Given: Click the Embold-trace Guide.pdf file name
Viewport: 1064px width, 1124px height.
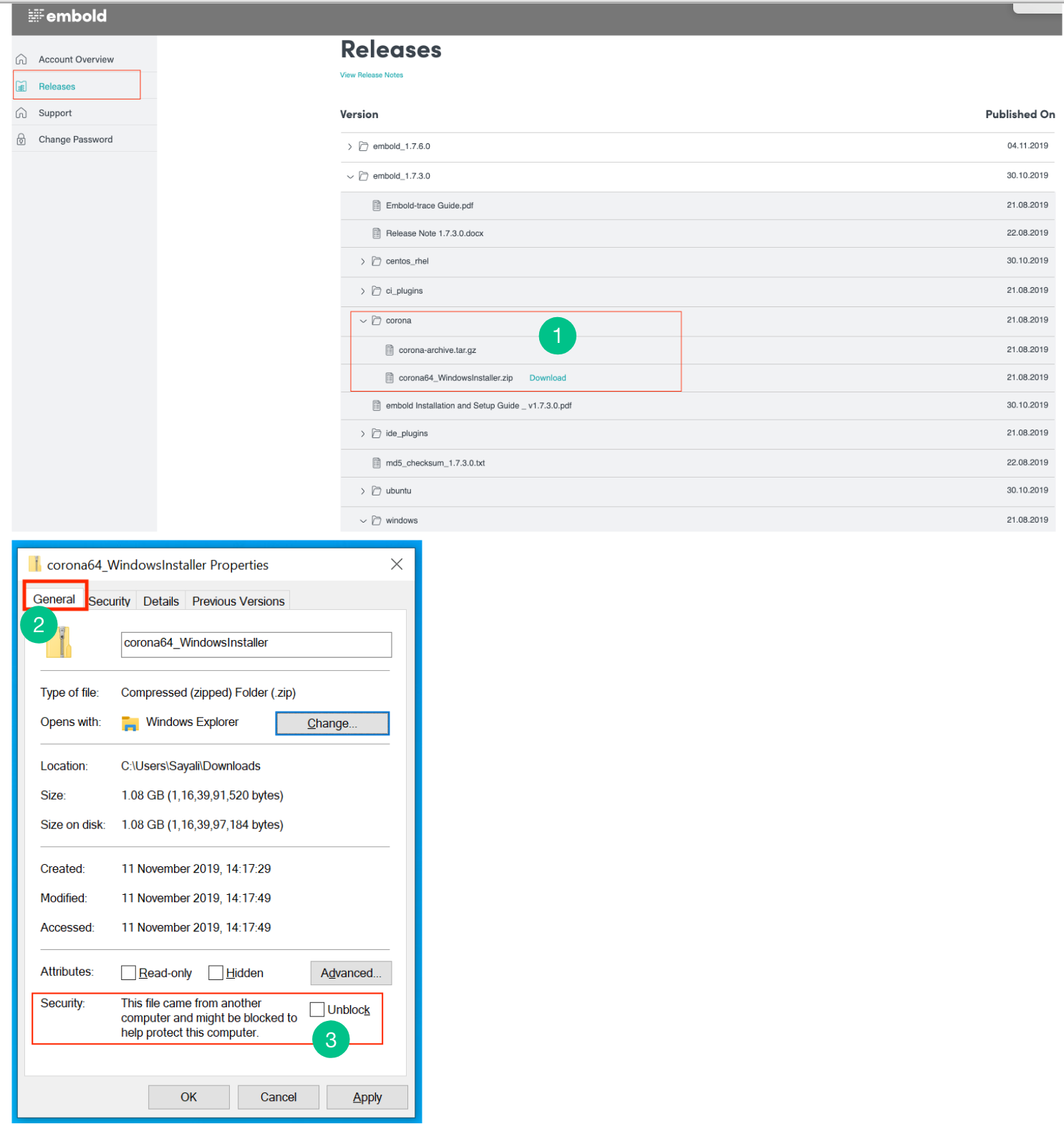Looking at the screenshot, I should pyautogui.click(x=430, y=205).
